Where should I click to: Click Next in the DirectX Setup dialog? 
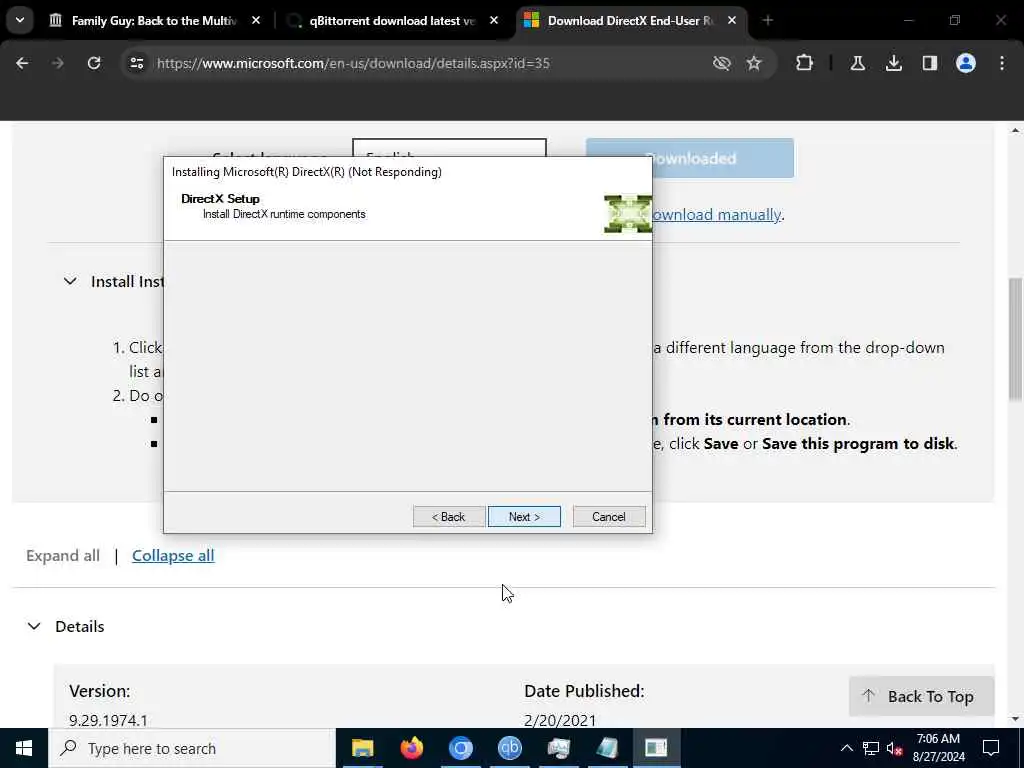(x=524, y=517)
